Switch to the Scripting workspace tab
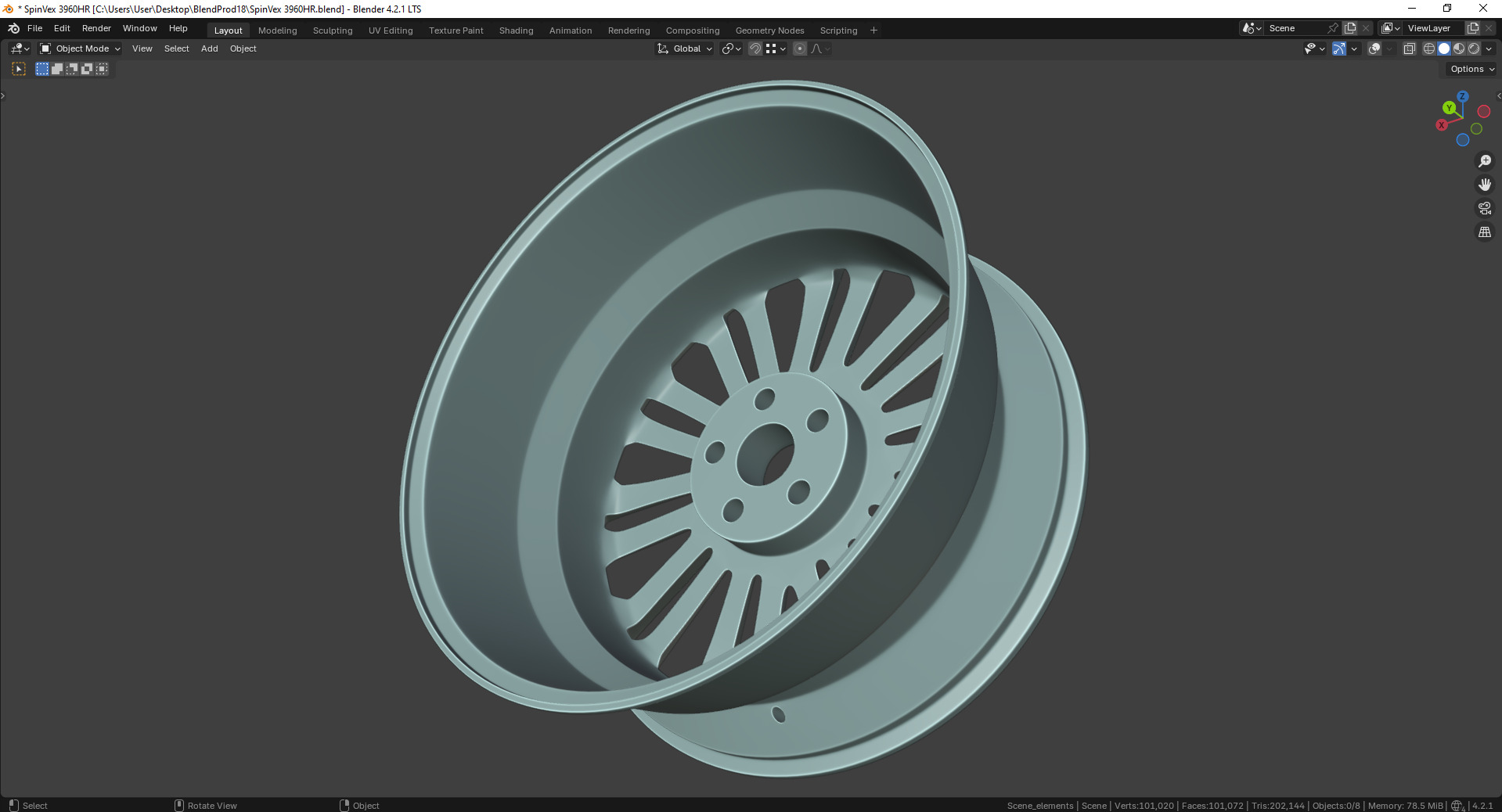Screen dimensions: 1502x812 click(839, 31)
